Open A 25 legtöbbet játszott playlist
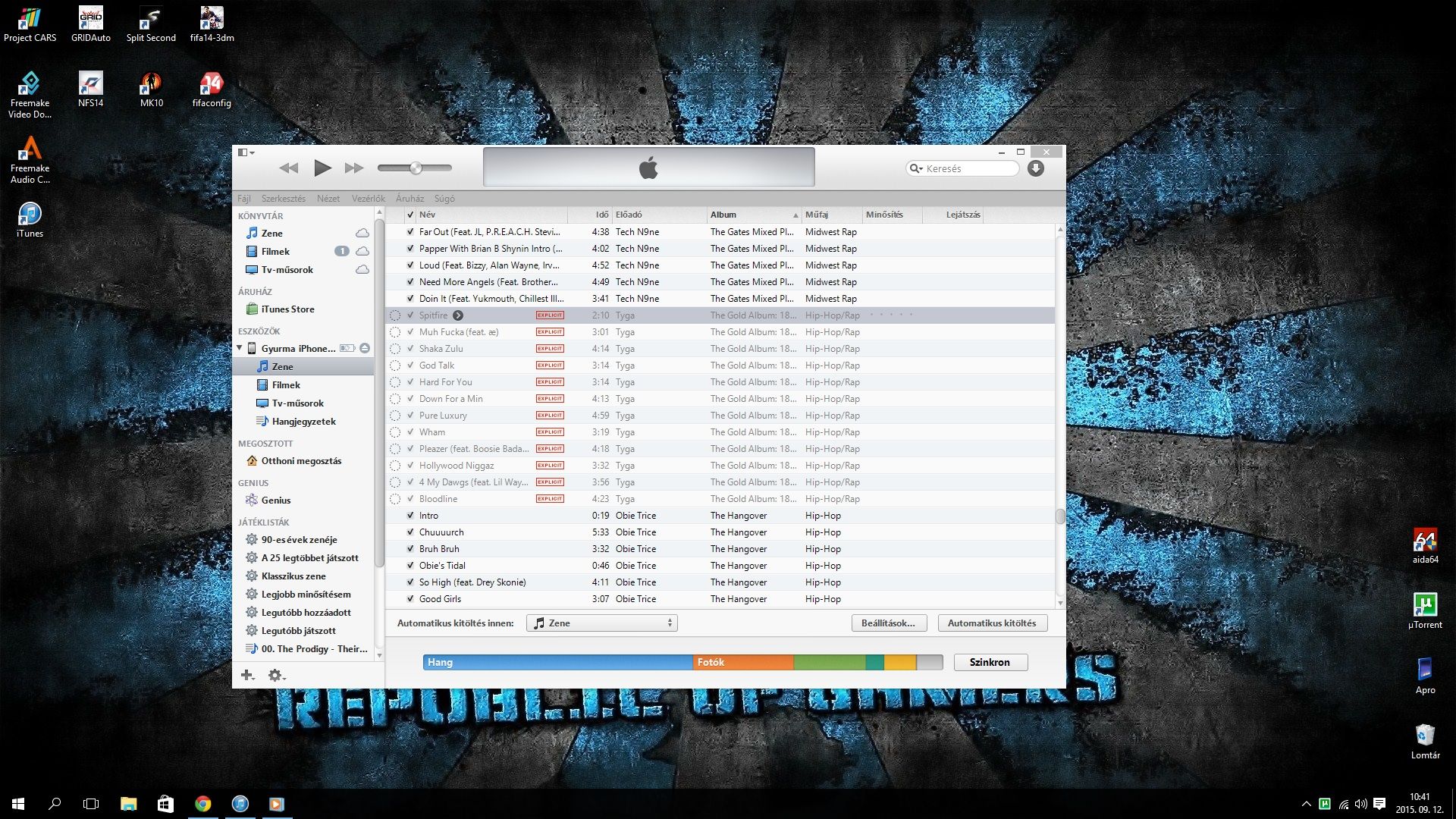 309,557
